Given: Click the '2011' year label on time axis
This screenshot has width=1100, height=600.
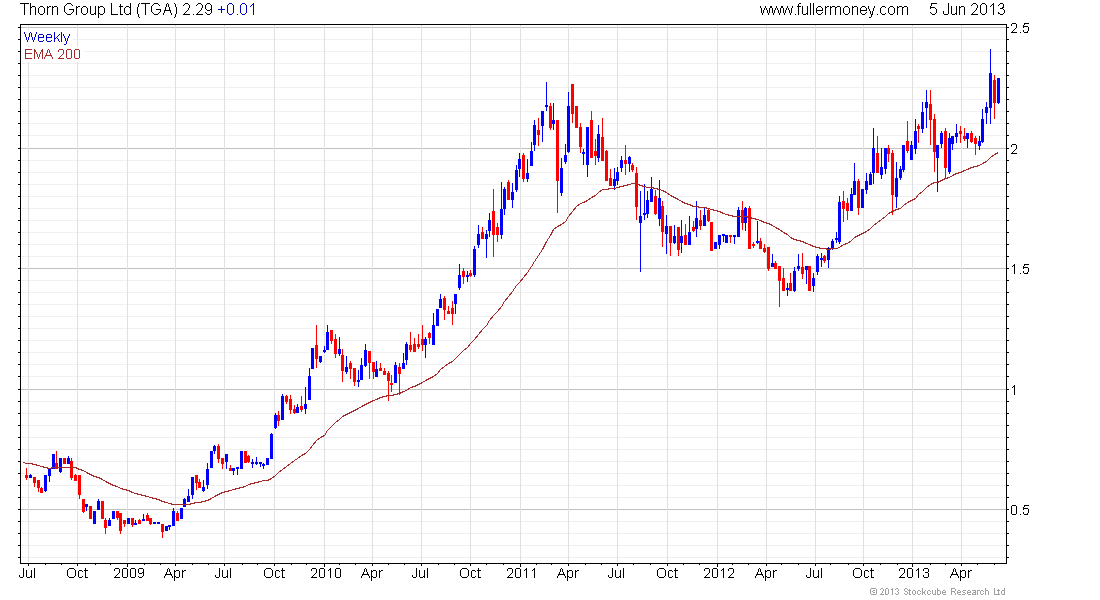Looking at the screenshot, I should pos(522,573).
